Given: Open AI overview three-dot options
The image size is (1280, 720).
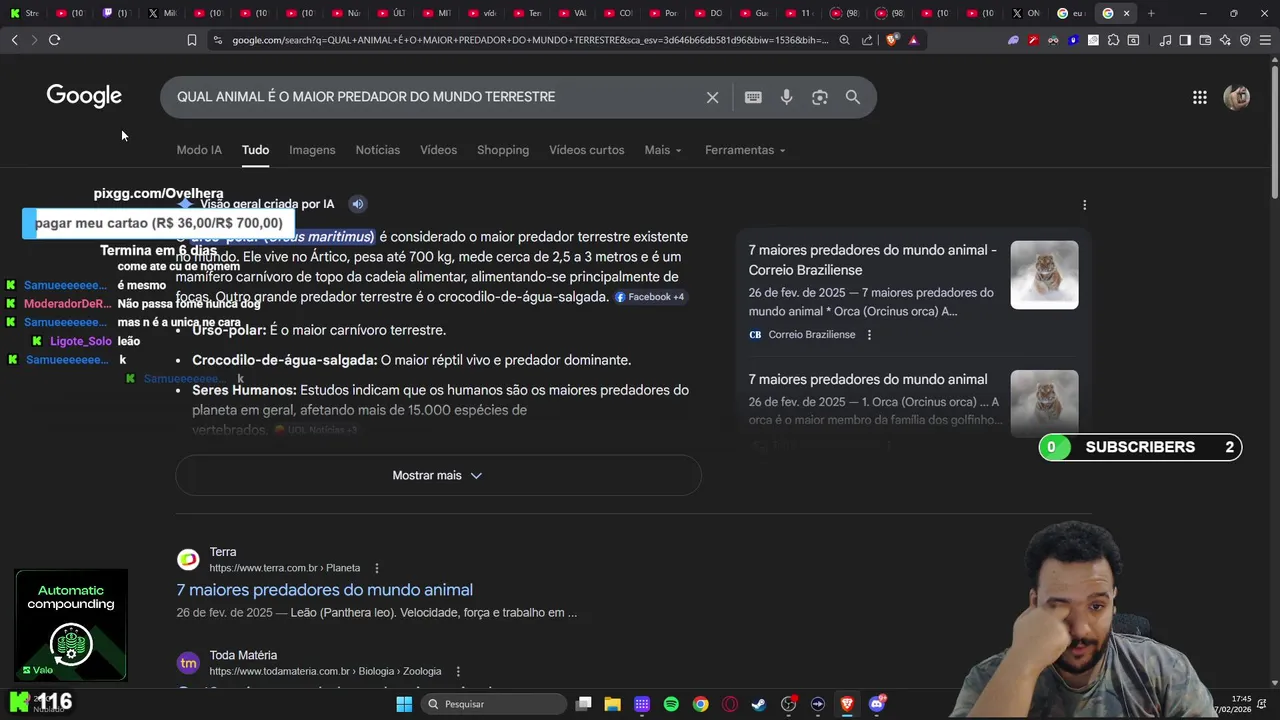Looking at the screenshot, I should (x=1084, y=205).
